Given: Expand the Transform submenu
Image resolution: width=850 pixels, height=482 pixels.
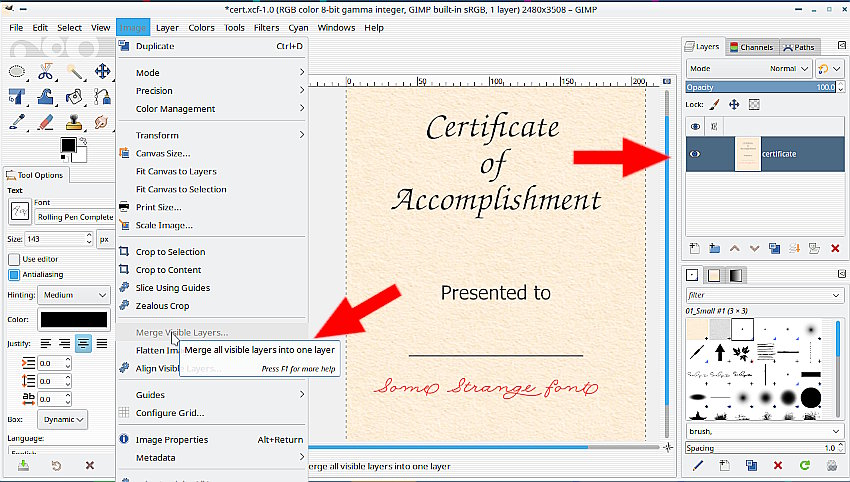Looking at the screenshot, I should point(212,135).
